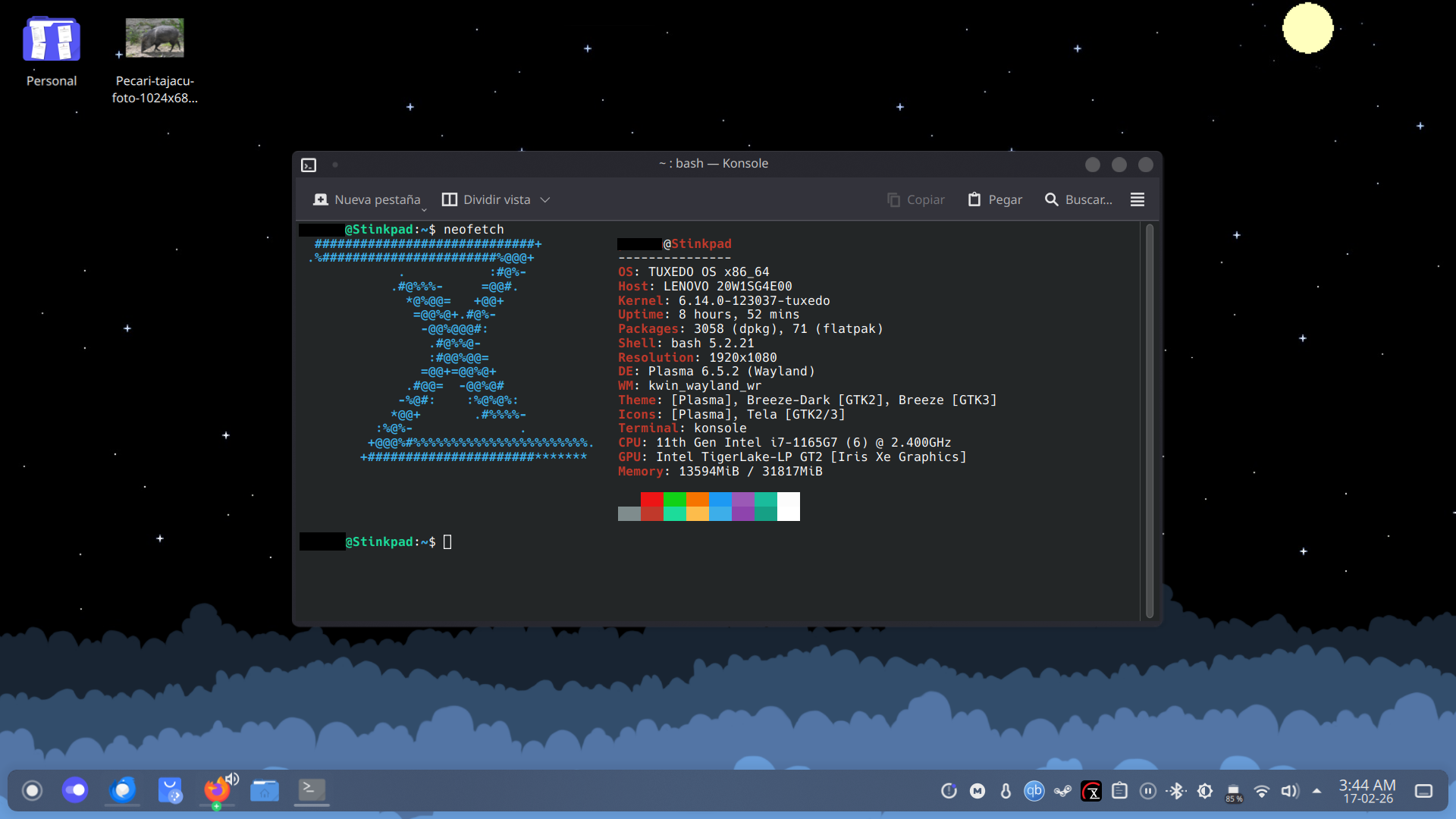Viewport: 1456px width, 819px height.
Task: Launch the System Settings toggle icon in taskbar
Action: pos(75,790)
